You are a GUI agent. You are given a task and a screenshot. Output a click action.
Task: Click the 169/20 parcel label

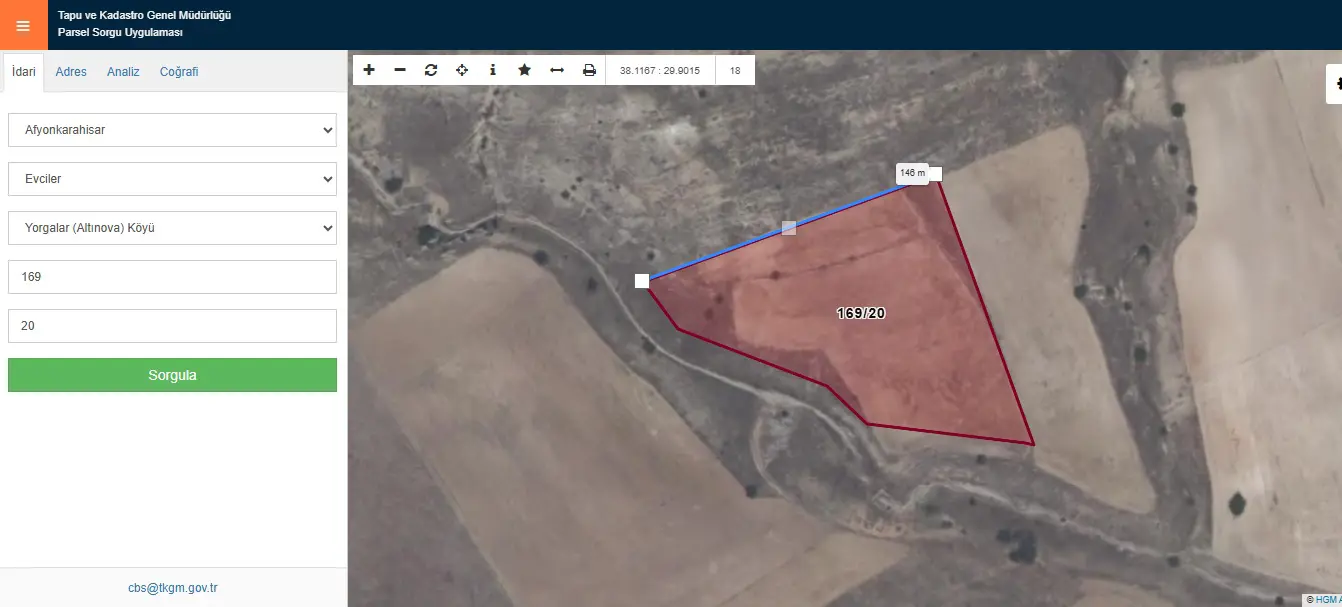[861, 313]
